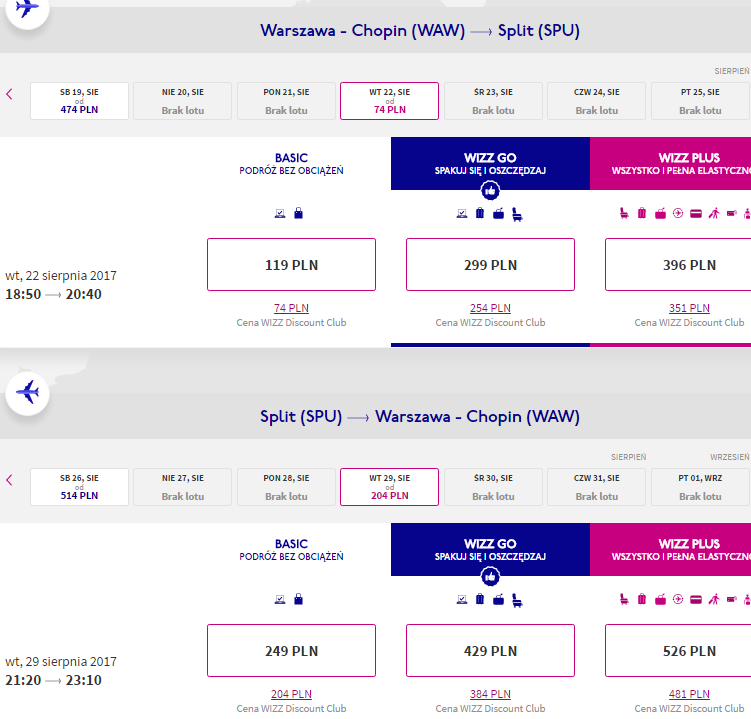This screenshot has height=719, width=751.
Task: Click online check-in icon under outbound WIZZ GO
Action: (x=462, y=213)
